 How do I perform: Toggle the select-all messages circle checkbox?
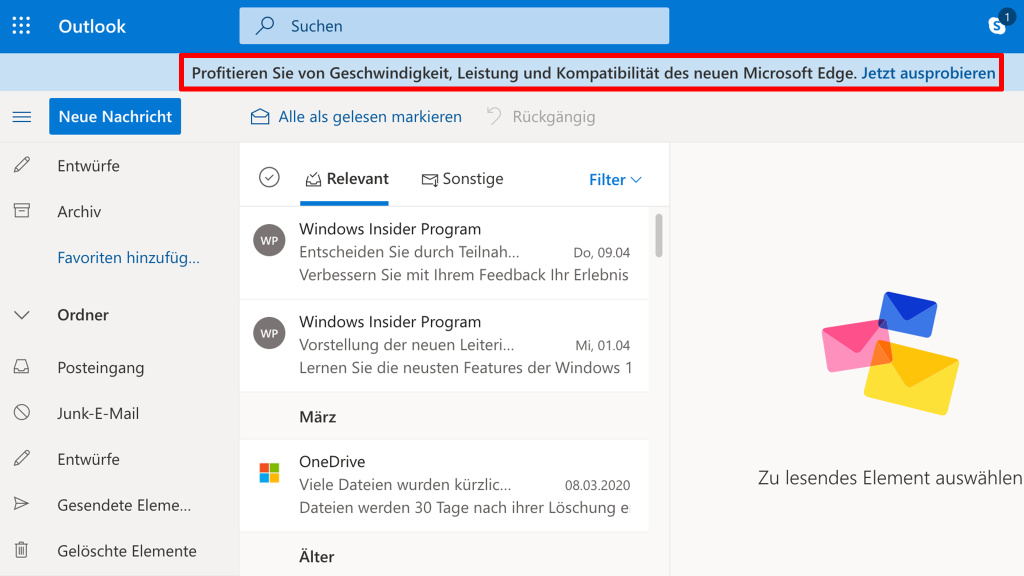point(269,178)
